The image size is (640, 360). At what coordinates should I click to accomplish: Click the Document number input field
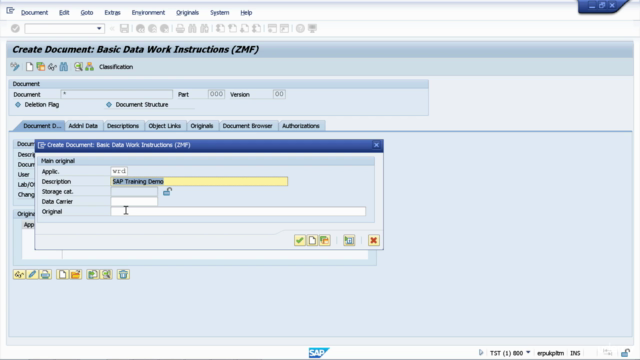[x=116, y=94]
